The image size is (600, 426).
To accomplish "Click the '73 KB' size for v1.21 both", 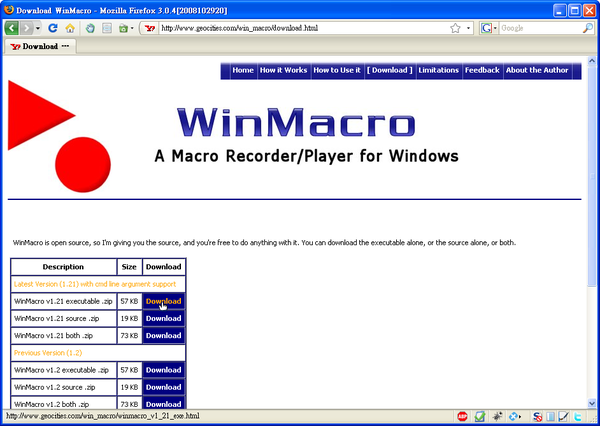I will [x=129, y=336].
